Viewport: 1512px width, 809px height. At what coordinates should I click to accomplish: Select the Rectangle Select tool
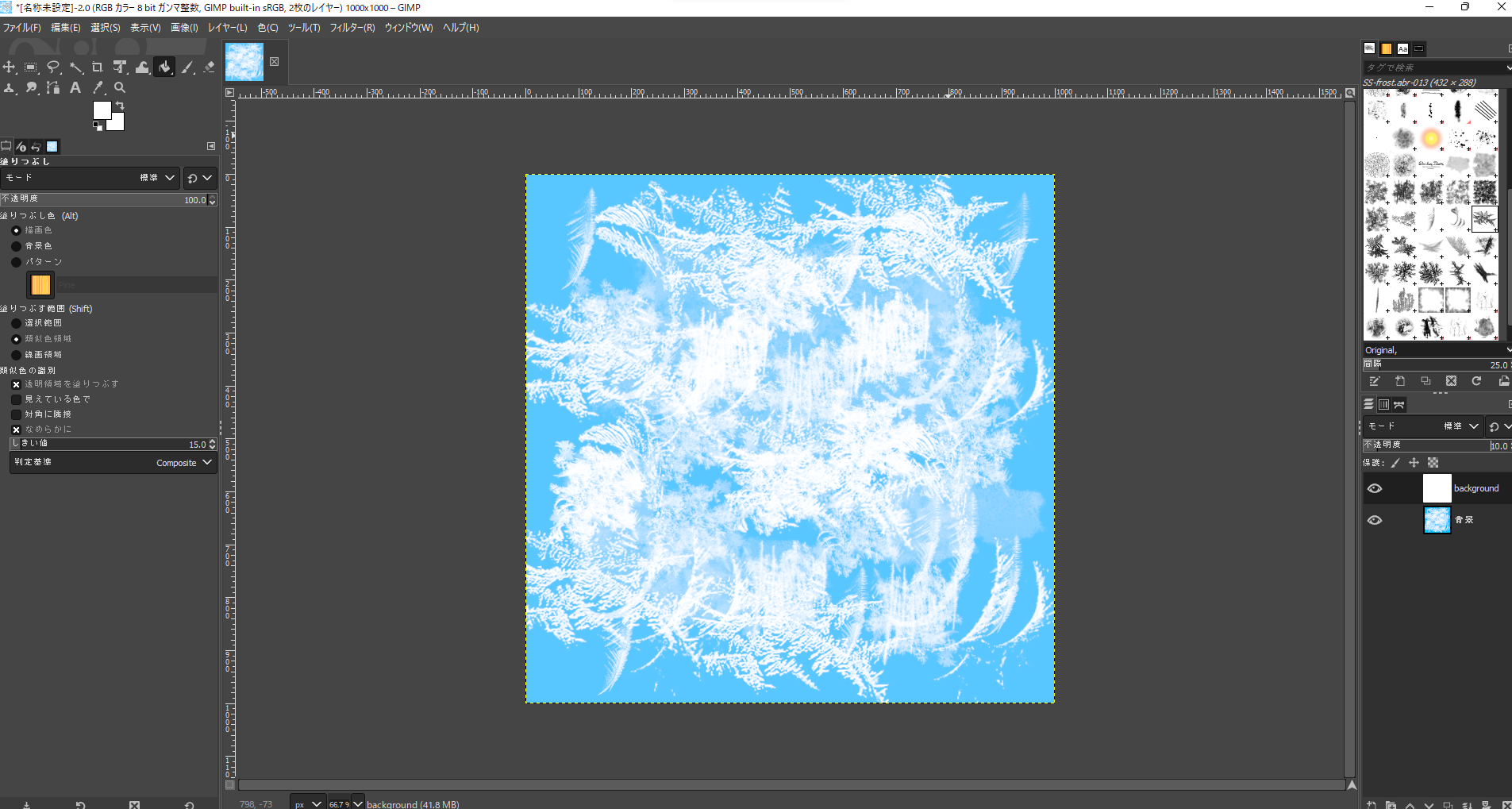(x=31, y=67)
